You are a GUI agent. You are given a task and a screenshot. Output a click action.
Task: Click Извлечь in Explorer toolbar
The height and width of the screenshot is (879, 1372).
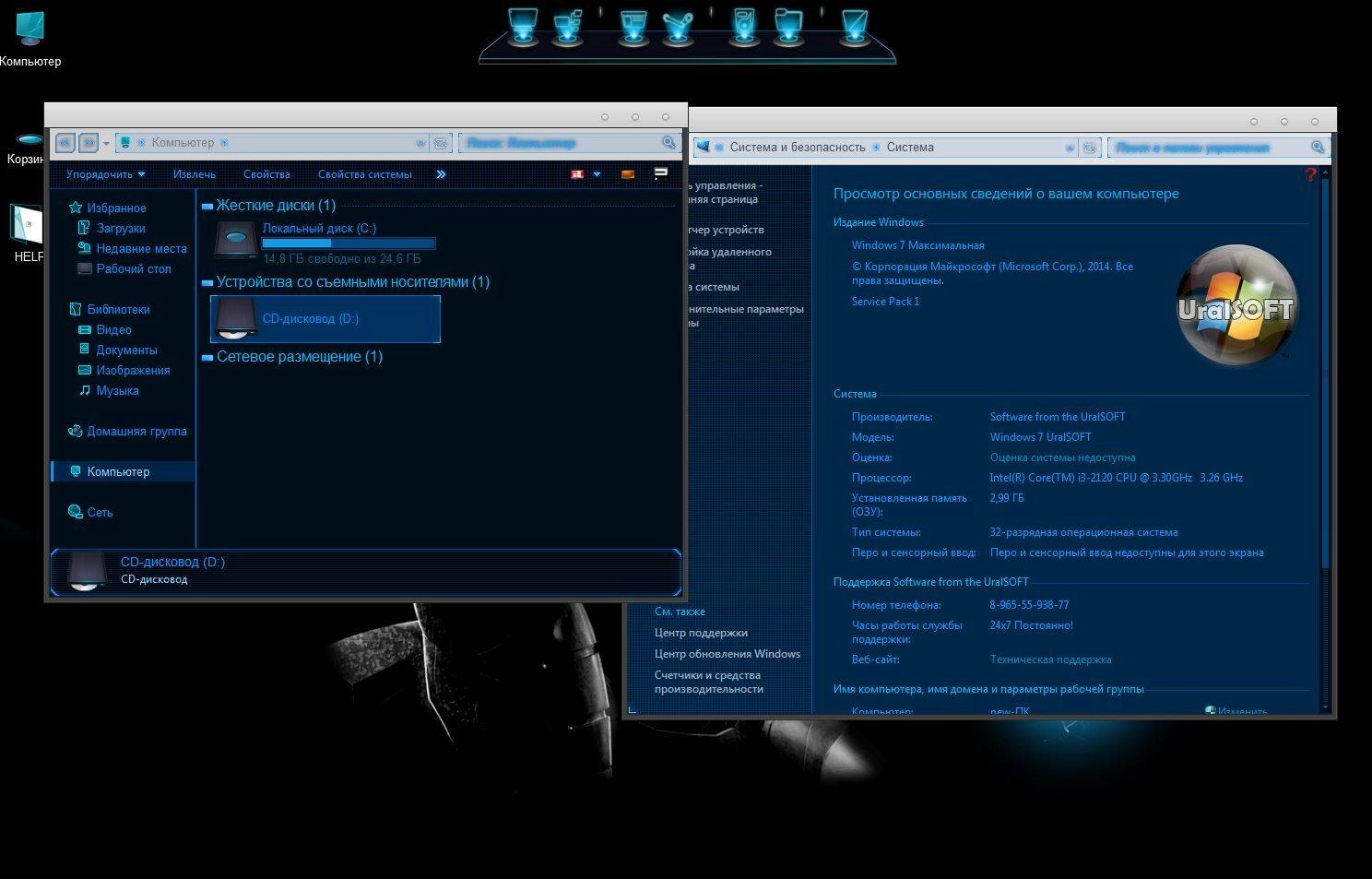(195, 174)
